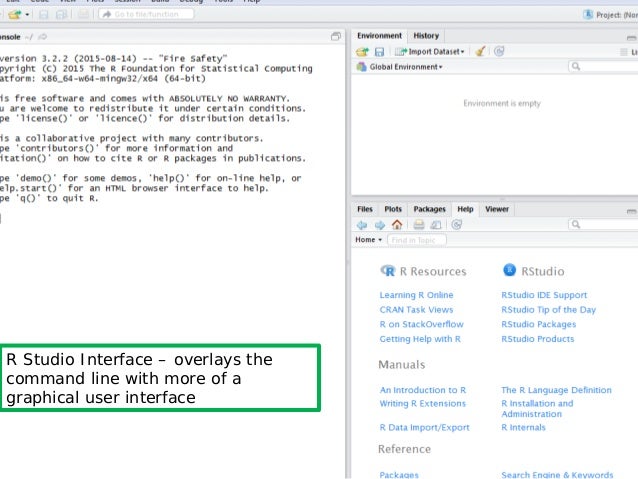
Task: Switch to the Packages tab
Action: (429, 209)
